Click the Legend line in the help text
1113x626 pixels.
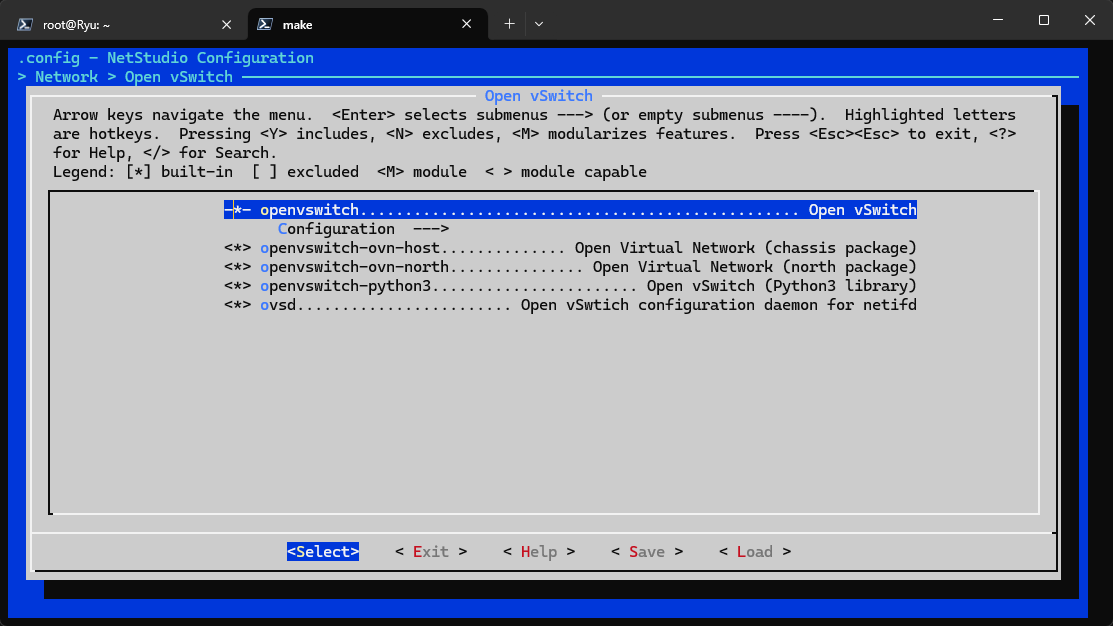[350, 172]
